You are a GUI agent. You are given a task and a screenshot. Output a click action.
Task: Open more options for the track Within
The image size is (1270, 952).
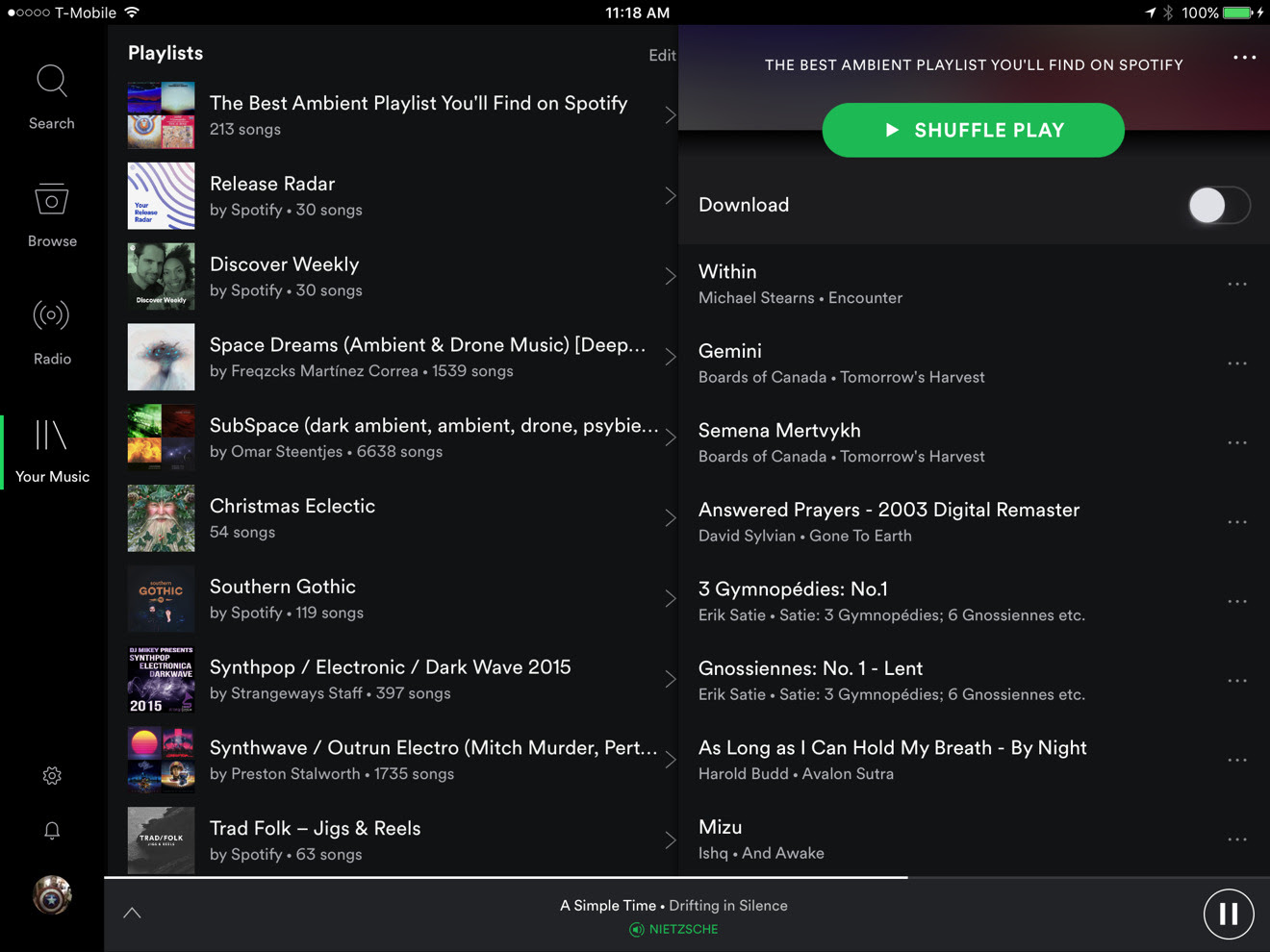point(1237,284)
